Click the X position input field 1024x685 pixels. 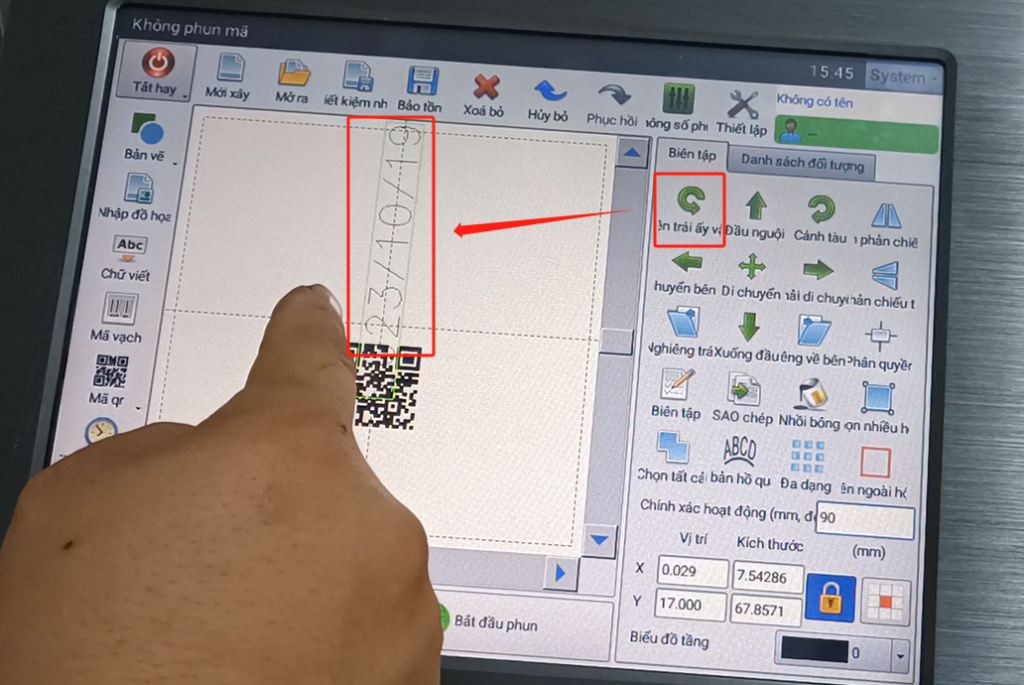click(693, 573)
